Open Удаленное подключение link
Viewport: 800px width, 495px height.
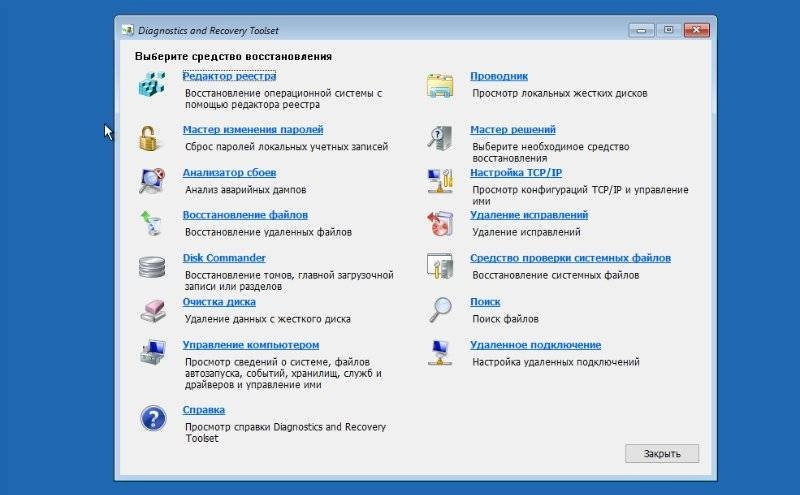(535, 344)
